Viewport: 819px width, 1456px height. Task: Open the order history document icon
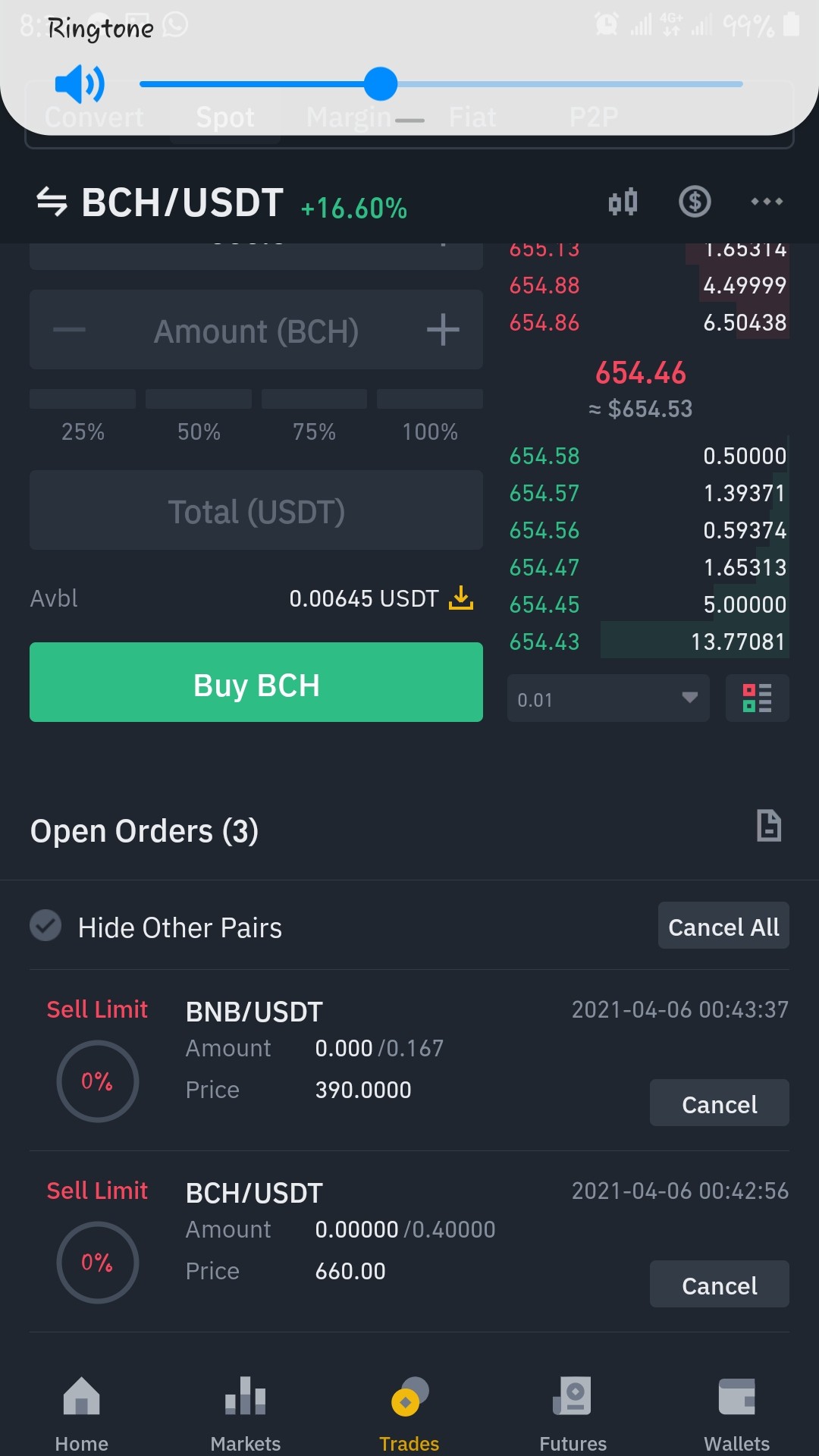pyautogui.click(x=769, y=826)
